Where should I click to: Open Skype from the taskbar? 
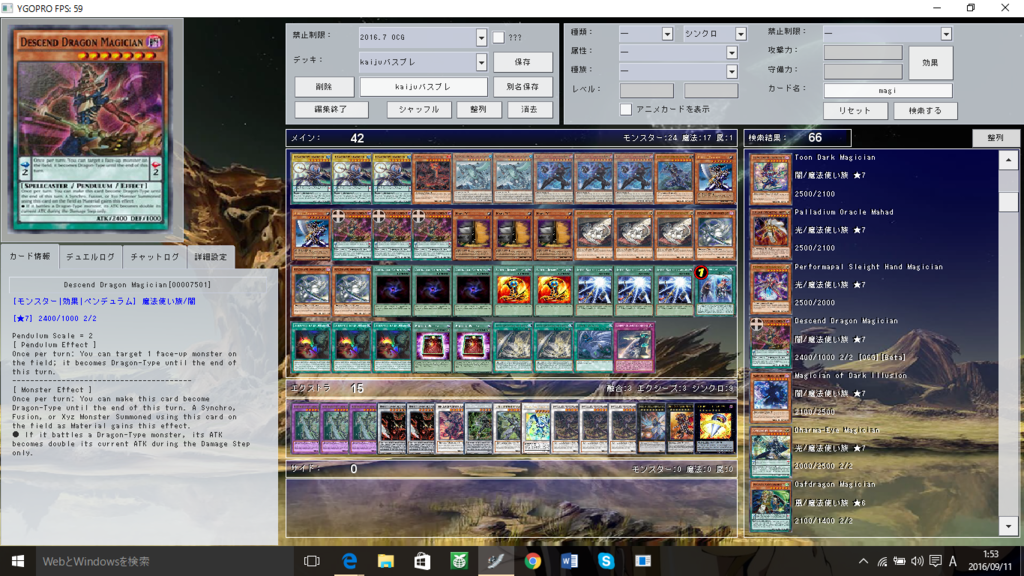coord(606,561)
